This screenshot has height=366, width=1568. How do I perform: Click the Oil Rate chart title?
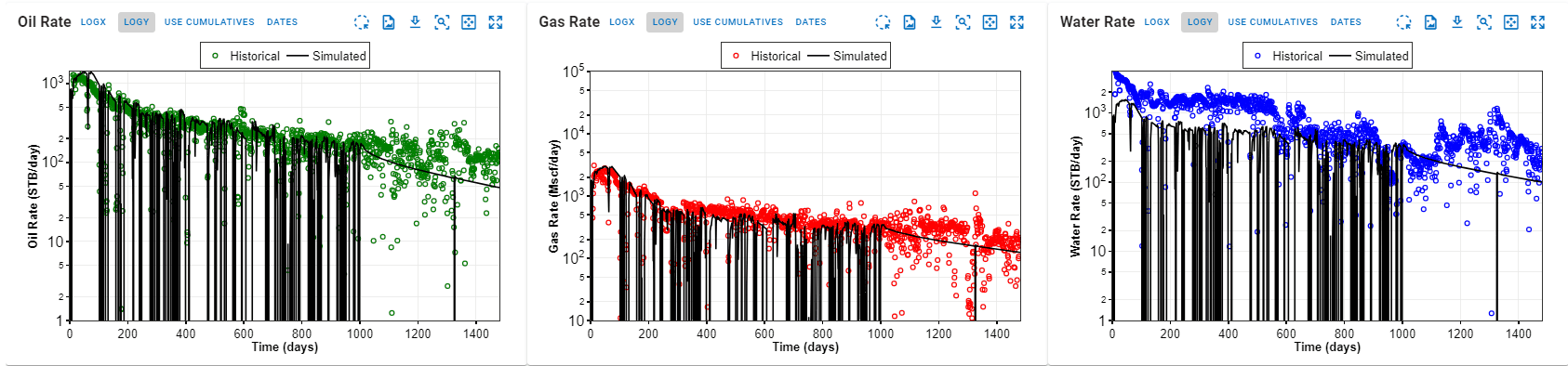point(44,21)
